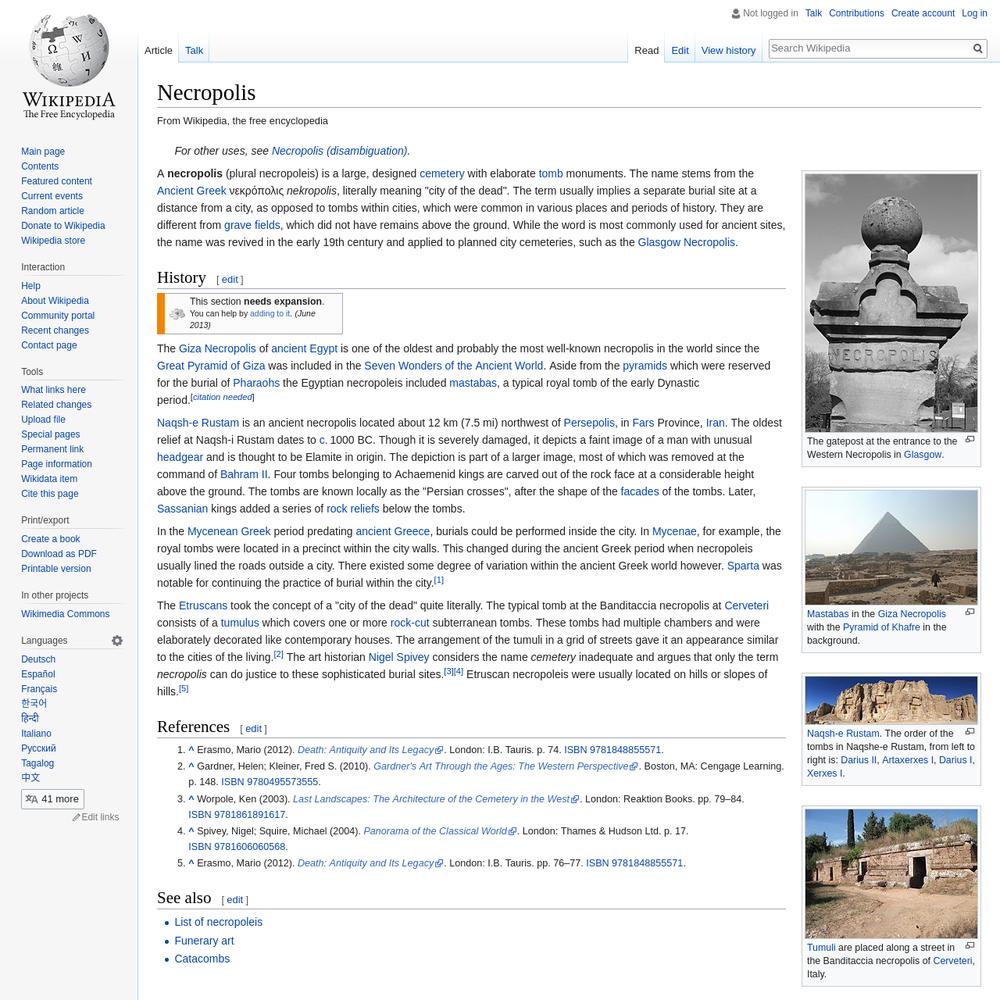Enlarge the Naqsh-e Rustam image icon
Viewport: 1000px width, 1000px height.
969,732
